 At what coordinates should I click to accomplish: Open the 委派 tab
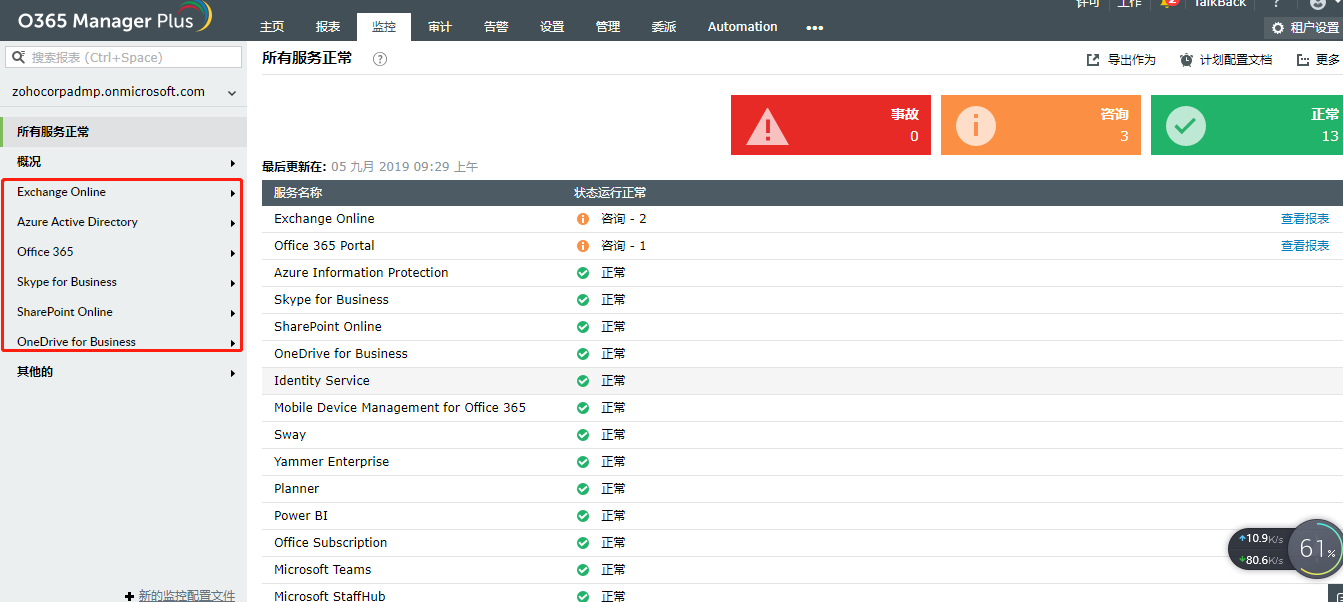click(x=664, y=27)
